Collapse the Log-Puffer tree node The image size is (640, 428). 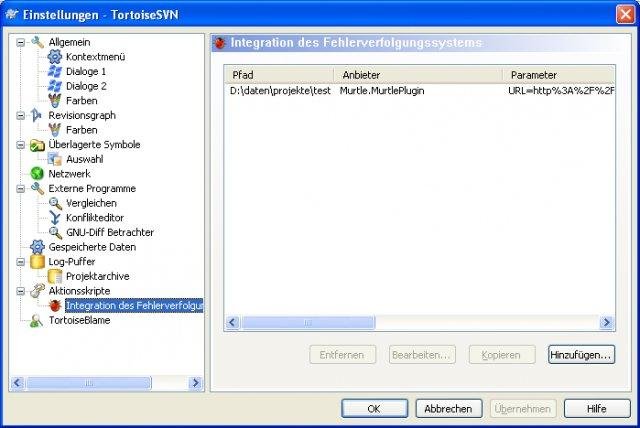coord(20,262)
